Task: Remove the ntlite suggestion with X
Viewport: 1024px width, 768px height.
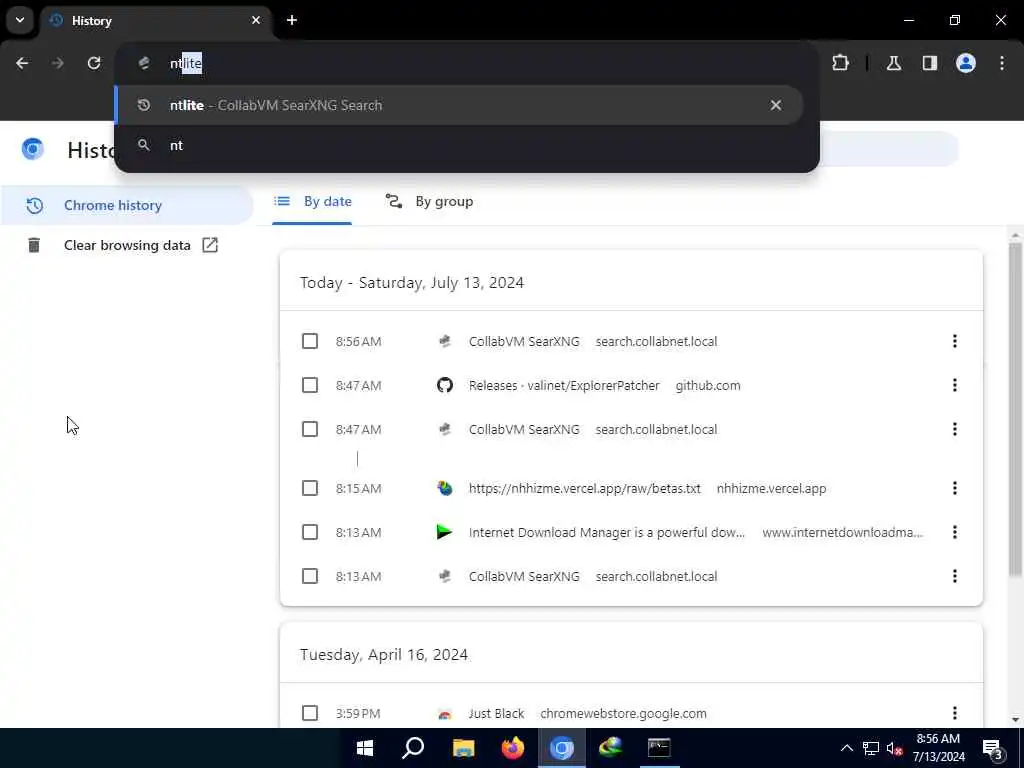Action: [776, 105]
